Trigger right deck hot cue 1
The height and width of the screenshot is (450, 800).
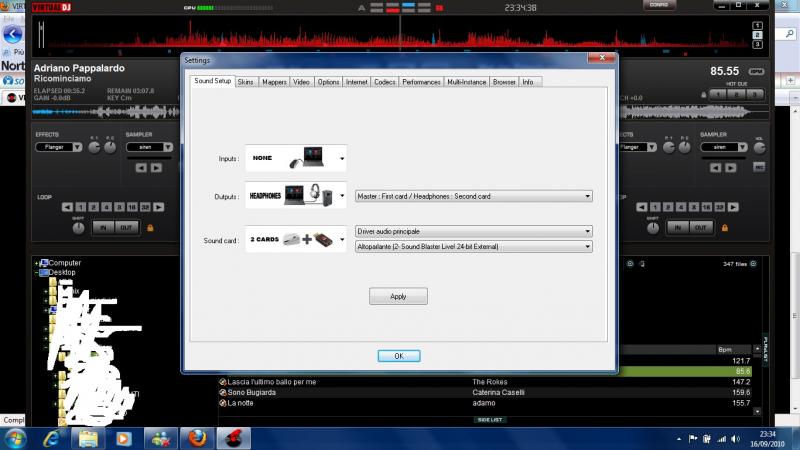pos(718,95)
